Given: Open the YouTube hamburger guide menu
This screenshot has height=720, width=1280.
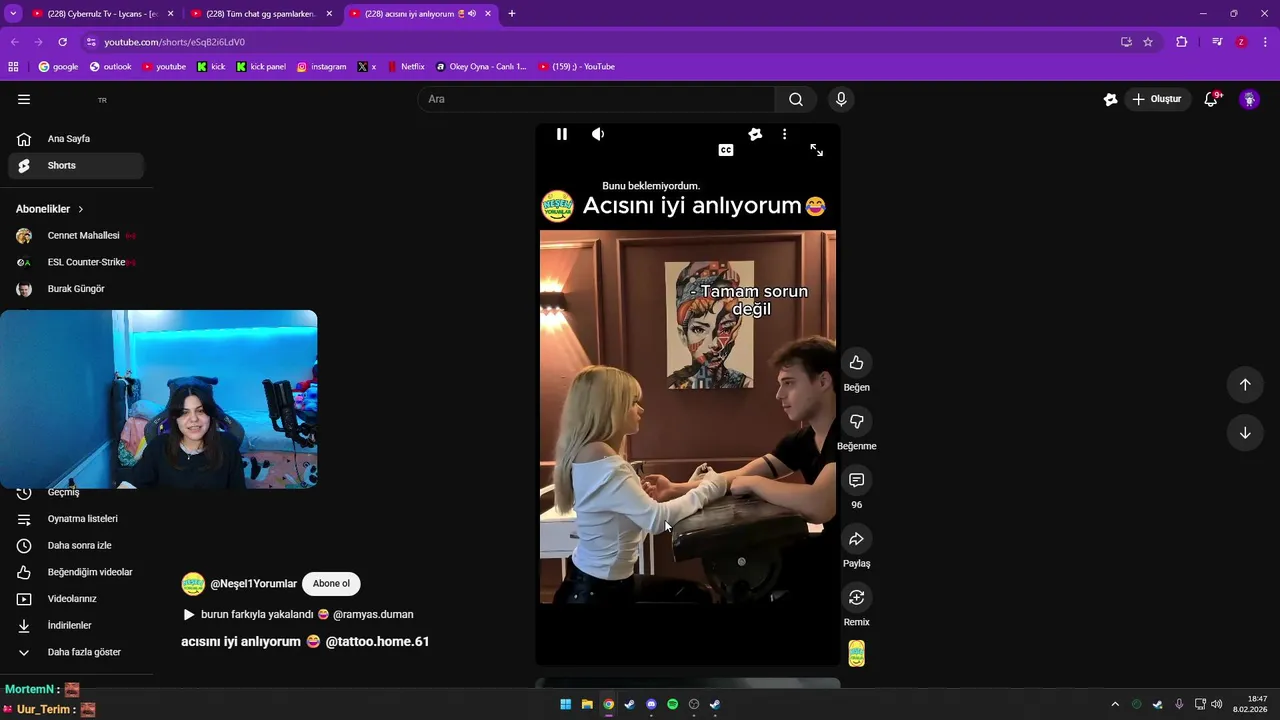Looking at the screenshot, I should (24, 99).
